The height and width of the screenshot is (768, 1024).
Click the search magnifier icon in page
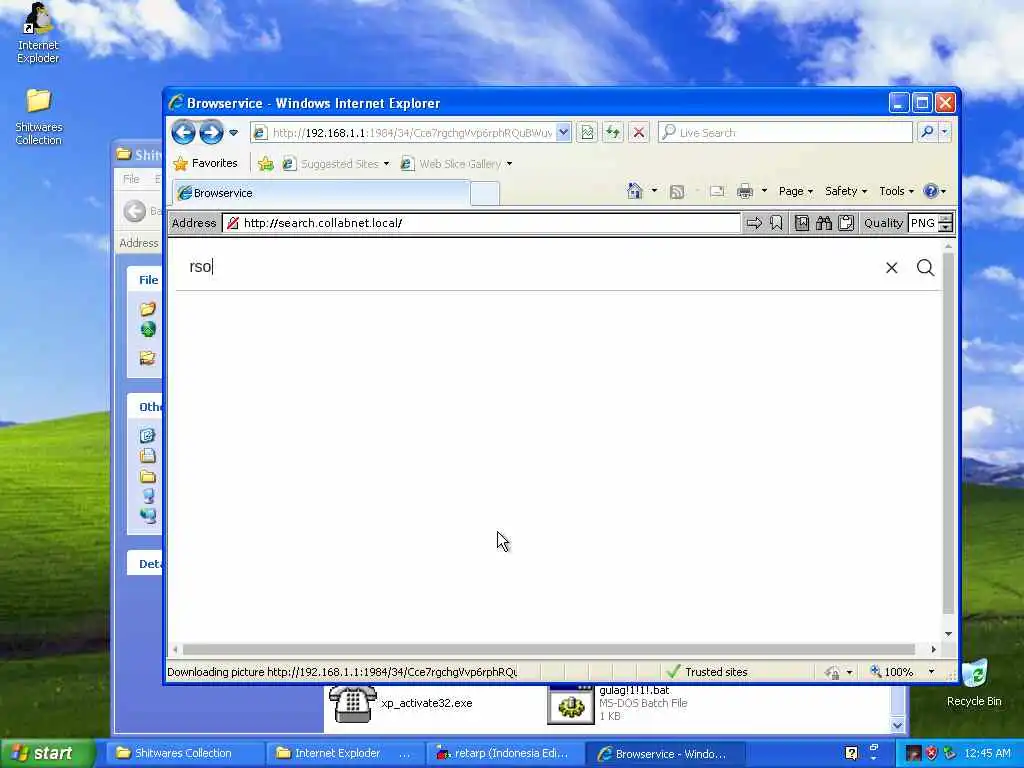point(925,268)
